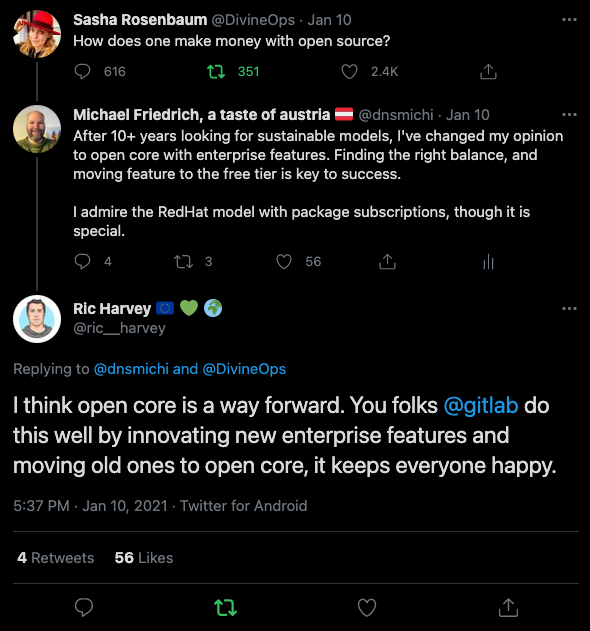This screenshot has width=590, height=631.
Task: View the 56 Likes list
Action: 144,558
